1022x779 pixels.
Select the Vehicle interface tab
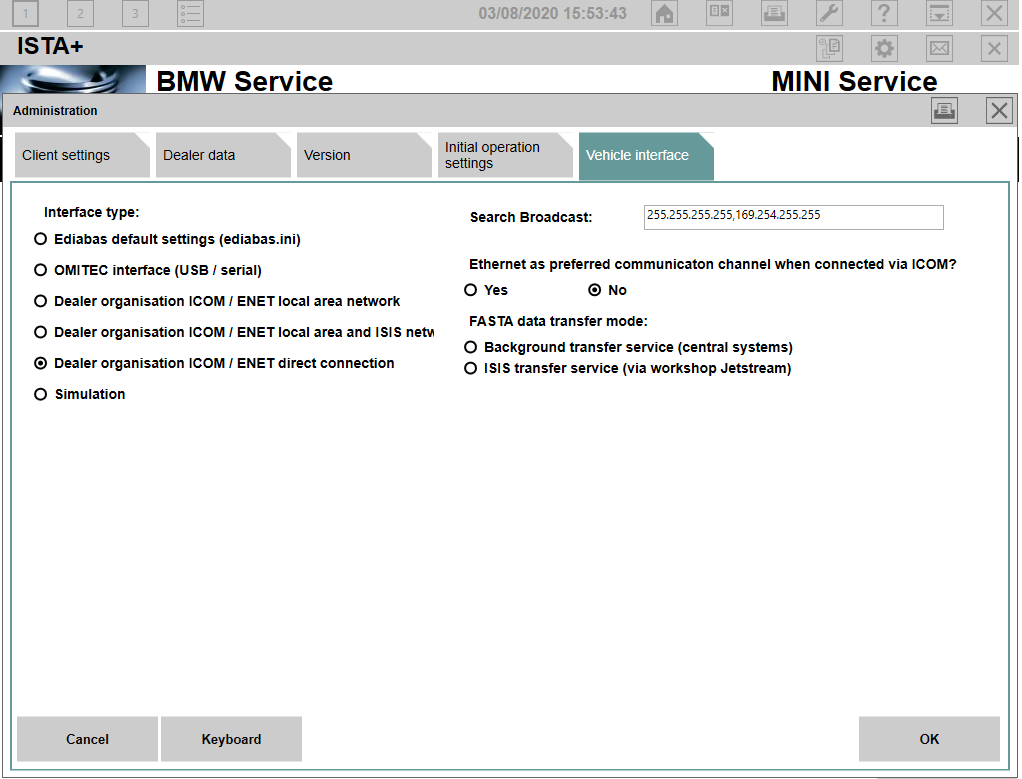[646, 155]
